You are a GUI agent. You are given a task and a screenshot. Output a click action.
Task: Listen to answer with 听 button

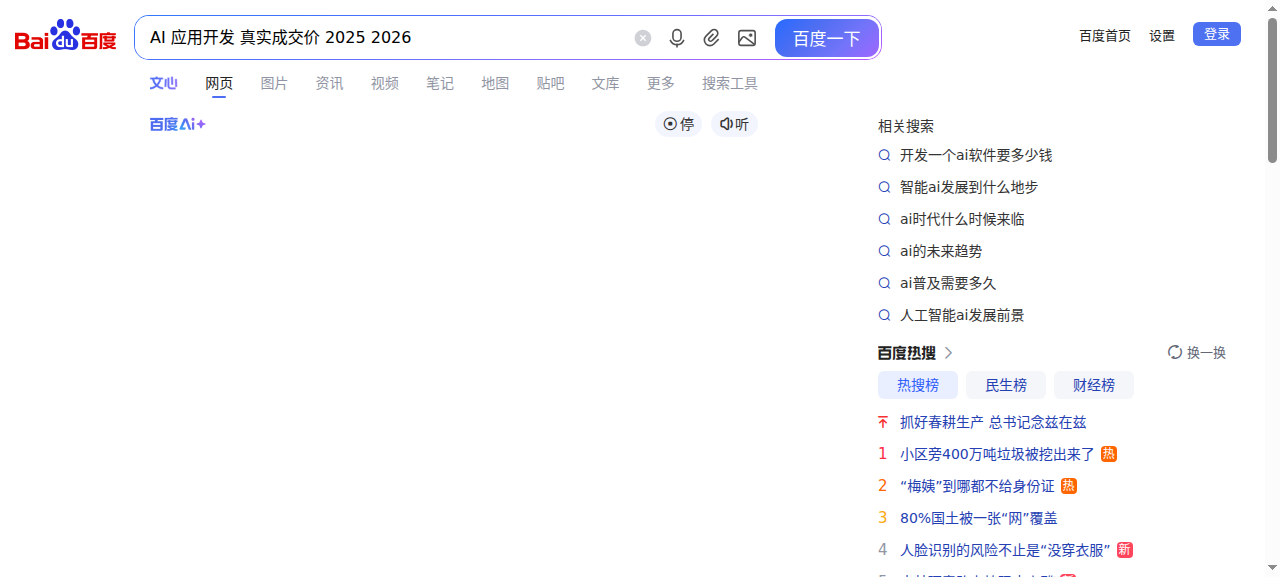click(734, 125)
